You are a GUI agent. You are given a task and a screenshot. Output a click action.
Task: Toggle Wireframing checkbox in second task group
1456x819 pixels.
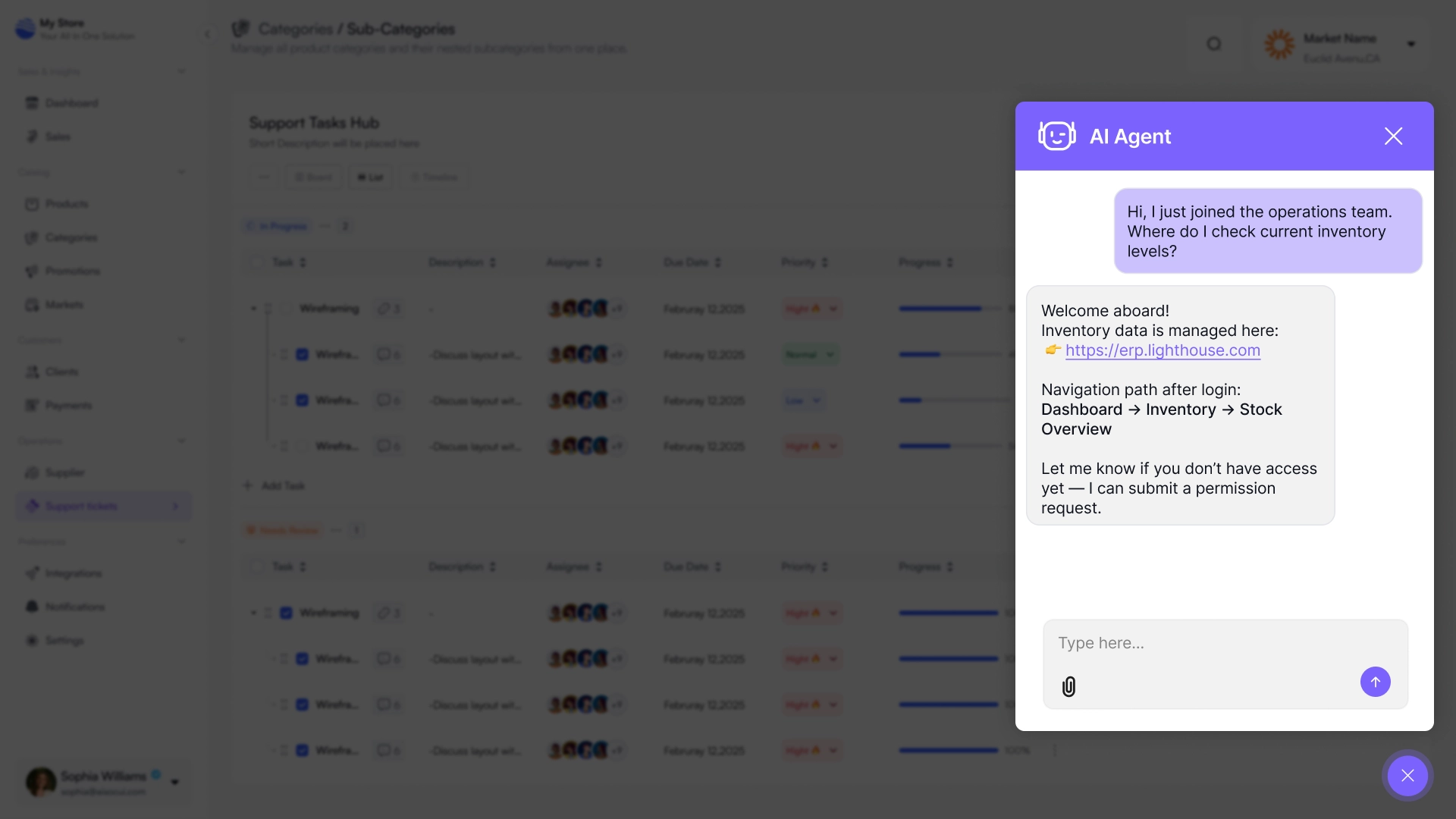[x=286, y=613]
